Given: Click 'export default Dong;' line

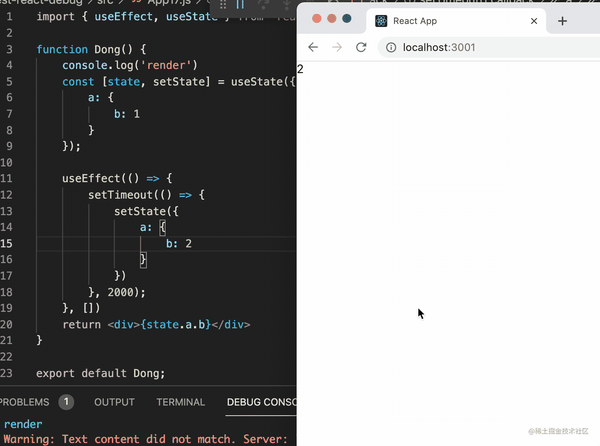Looking at the screenshot, I should (x=101, y=373).
